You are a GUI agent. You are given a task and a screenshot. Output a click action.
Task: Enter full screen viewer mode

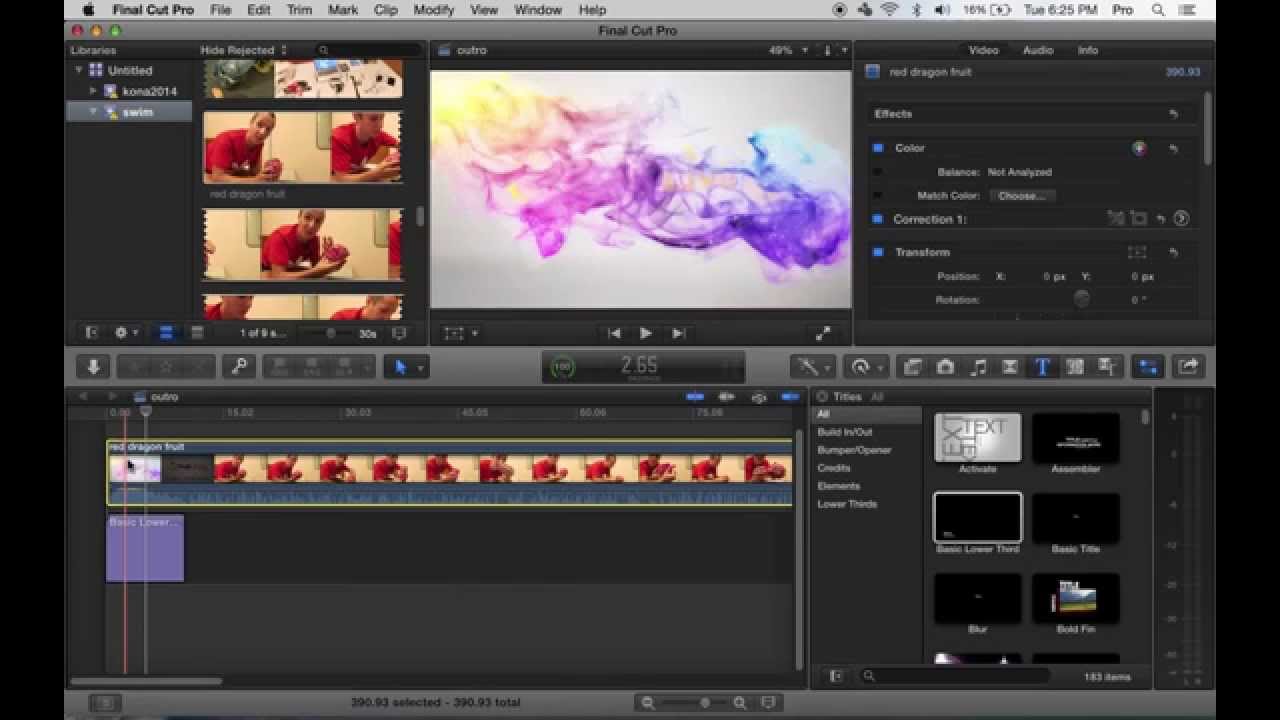click(823, 333)
